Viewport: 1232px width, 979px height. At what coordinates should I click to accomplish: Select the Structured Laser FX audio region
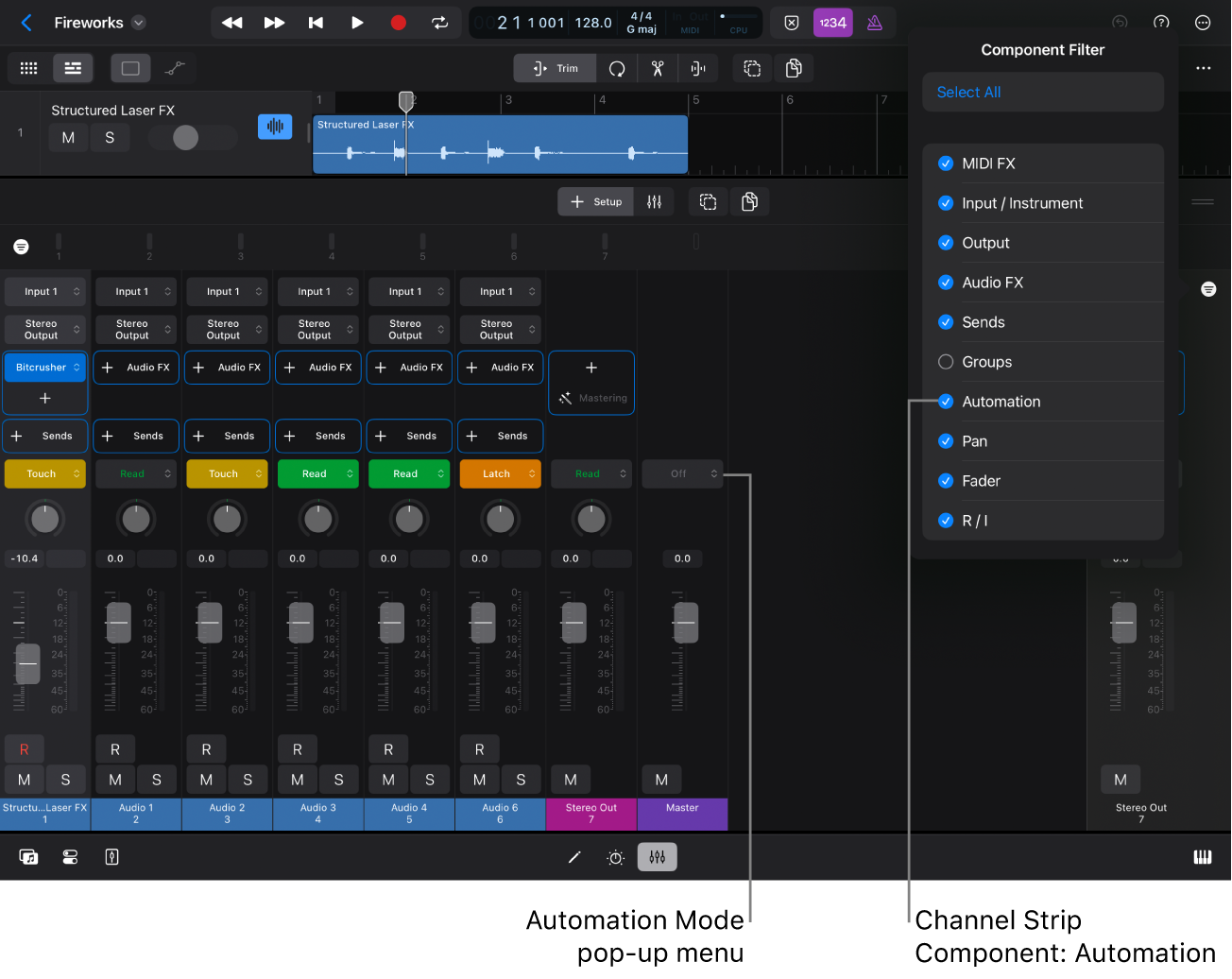pos(500,145)
